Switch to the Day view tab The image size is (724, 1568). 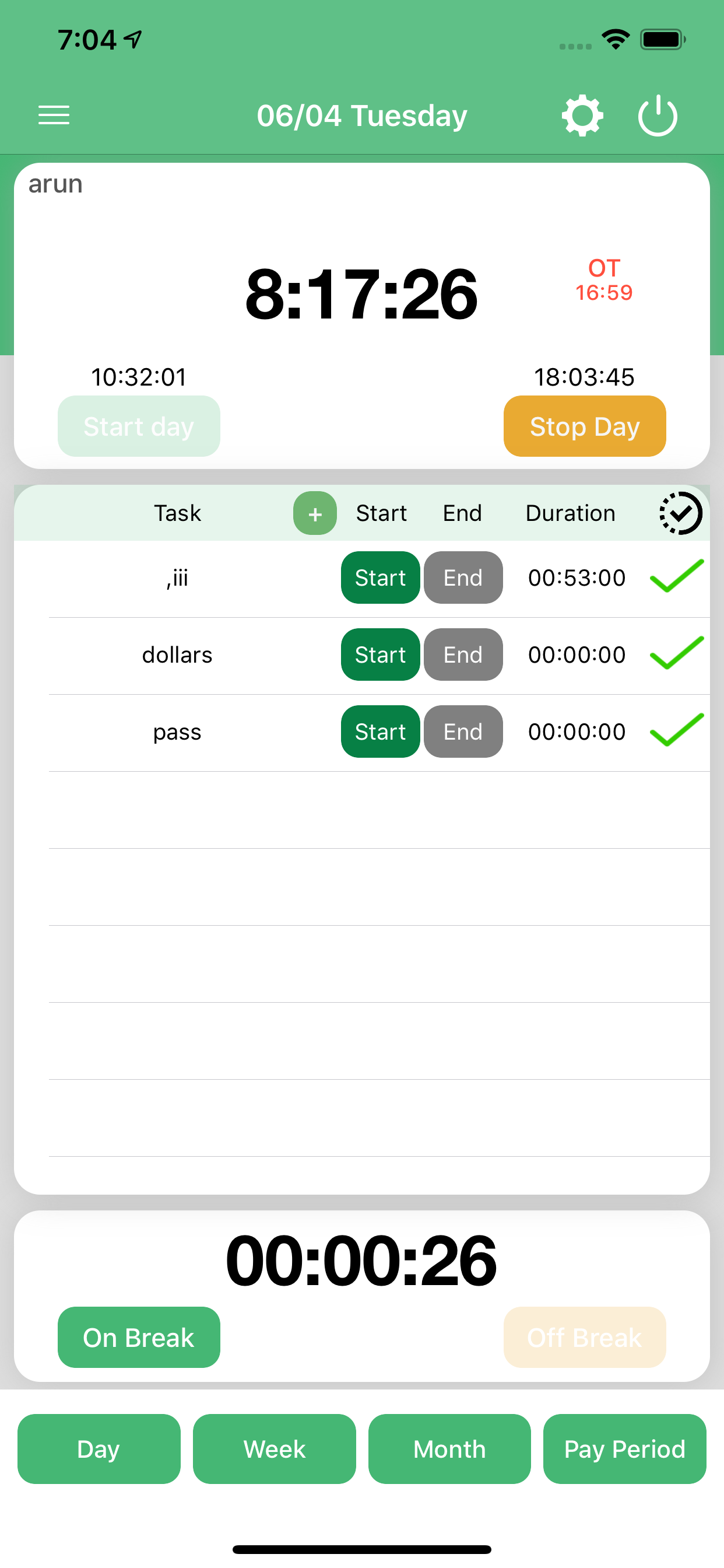click(99, 1448)
